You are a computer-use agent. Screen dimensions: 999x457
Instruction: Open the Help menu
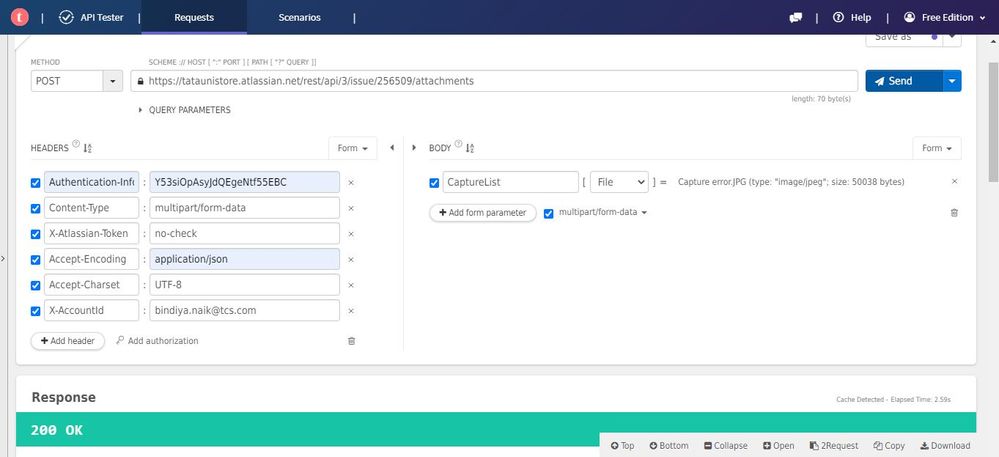pyautogui.click(x=852, y=18)
